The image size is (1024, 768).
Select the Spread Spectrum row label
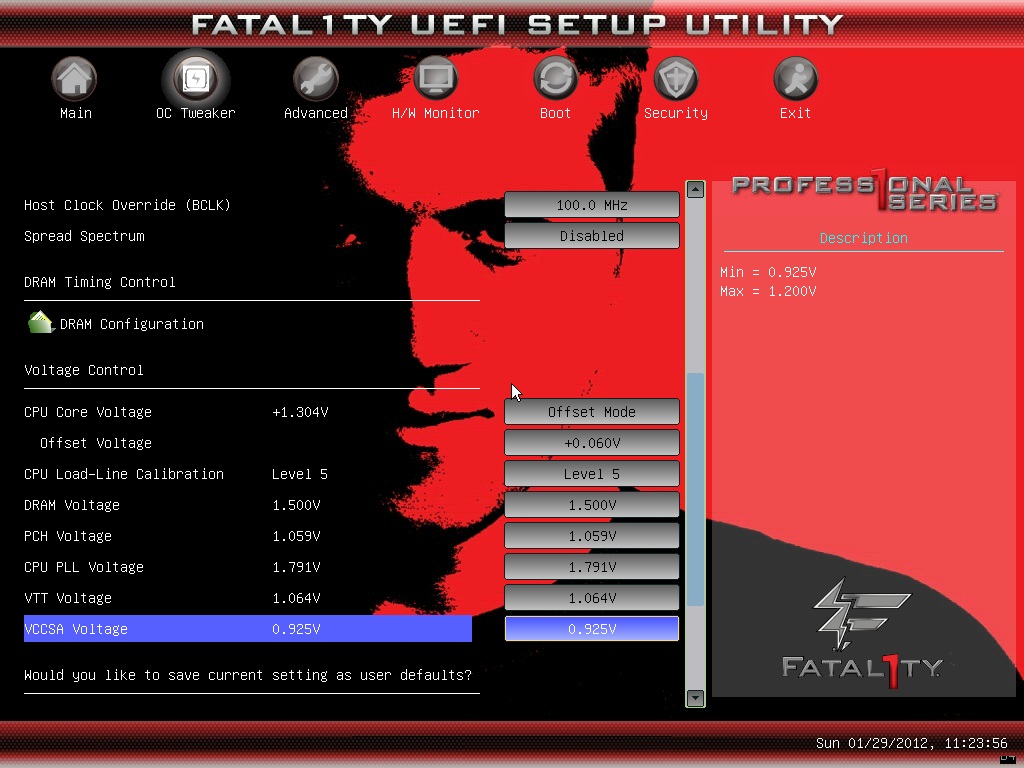click(84, 236)
